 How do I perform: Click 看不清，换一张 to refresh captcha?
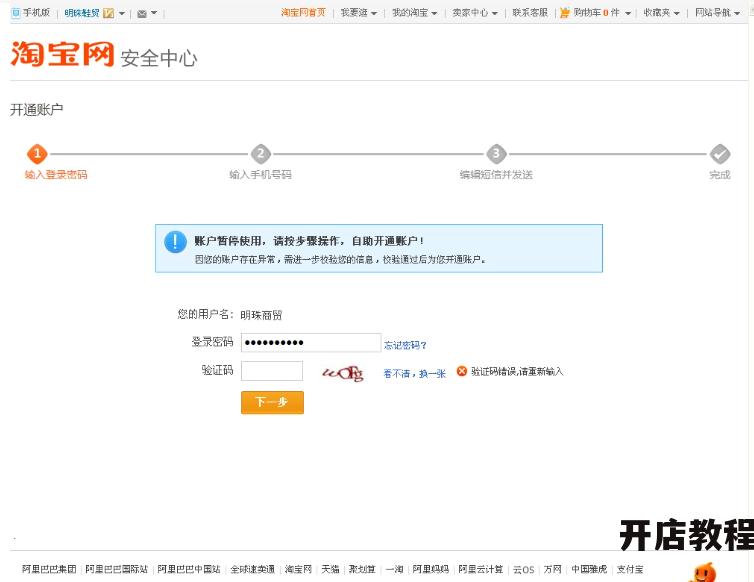(x=415, y=373)
